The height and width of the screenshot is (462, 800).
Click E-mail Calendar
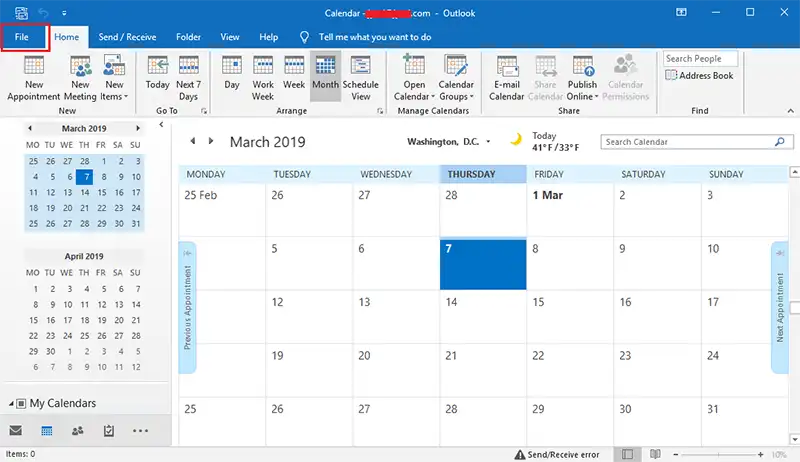pyautogui.click(x=507, y=79)
